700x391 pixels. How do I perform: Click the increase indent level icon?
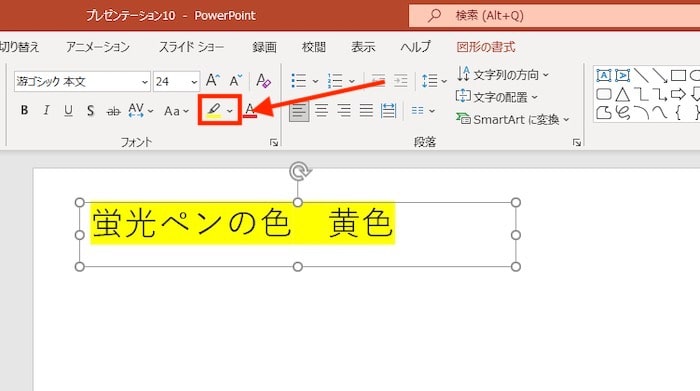click(x=400, y=81)
